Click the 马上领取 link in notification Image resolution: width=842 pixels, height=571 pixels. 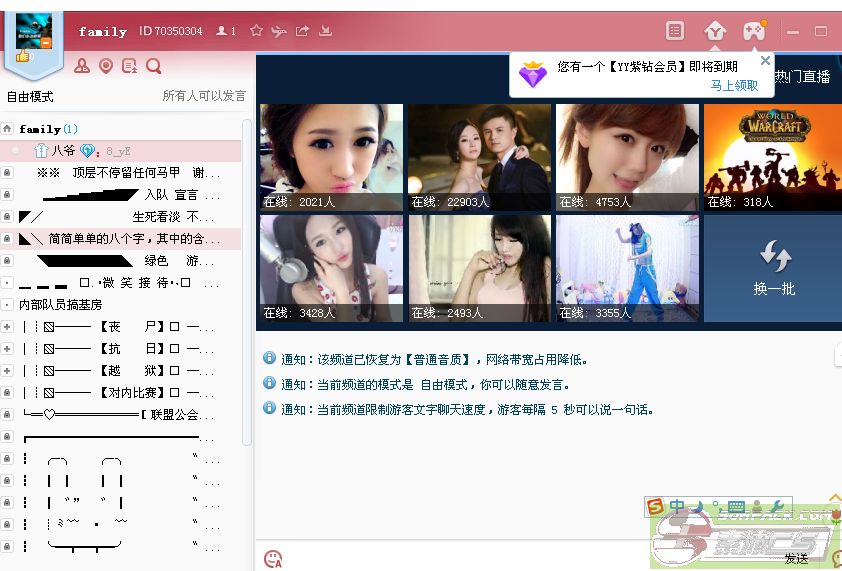pos(734,86)
